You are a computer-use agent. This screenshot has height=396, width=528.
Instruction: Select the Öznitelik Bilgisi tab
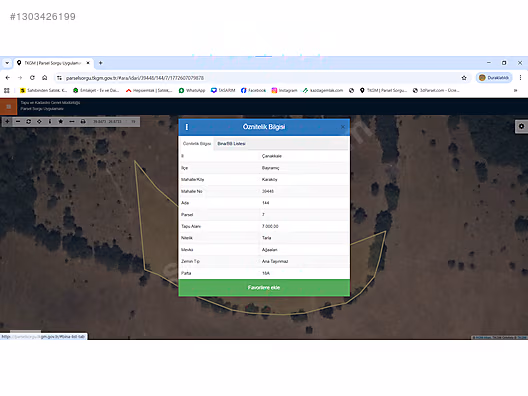tap(197, 143)
